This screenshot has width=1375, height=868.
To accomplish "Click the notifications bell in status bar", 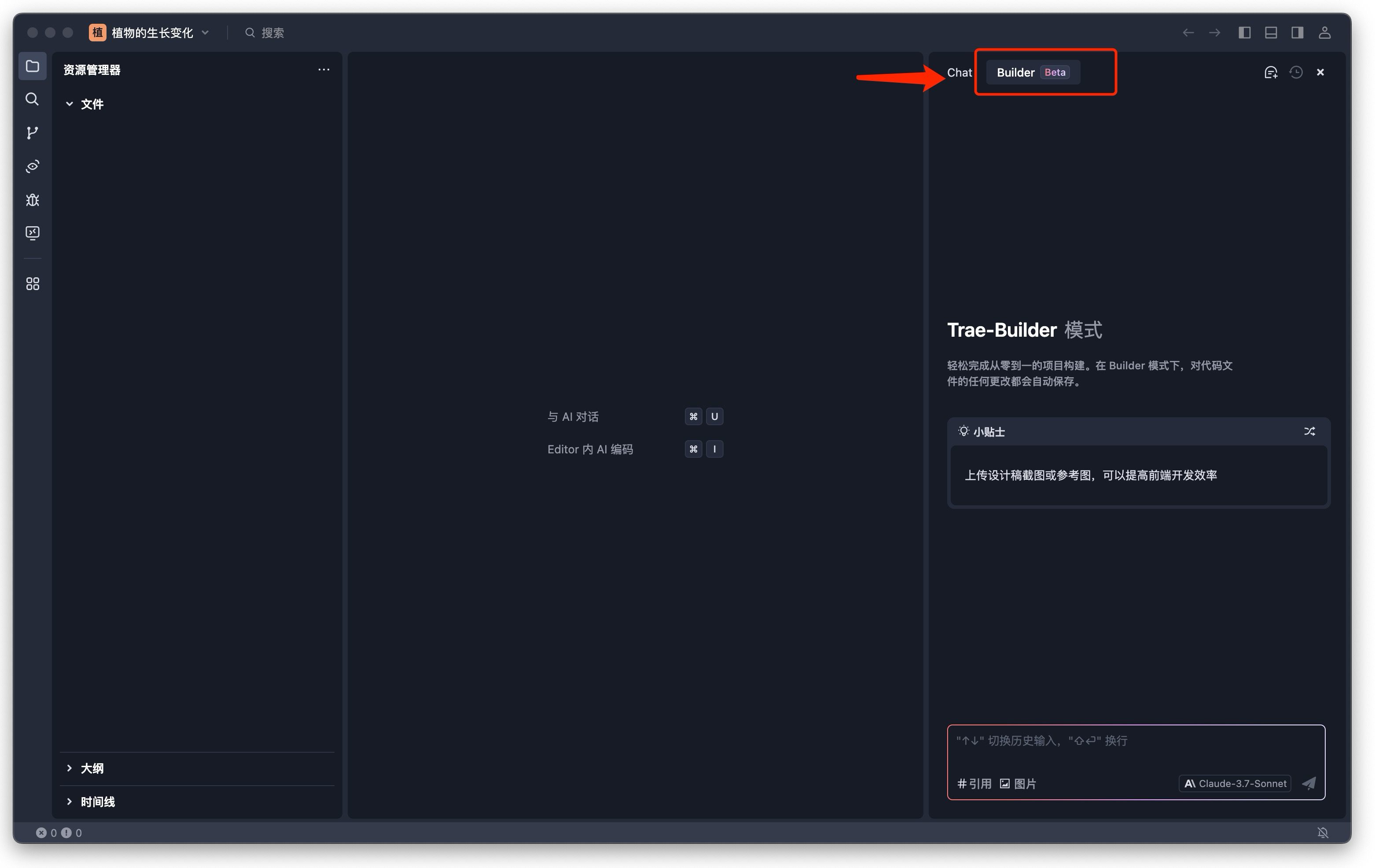I will coord(1323,833).
